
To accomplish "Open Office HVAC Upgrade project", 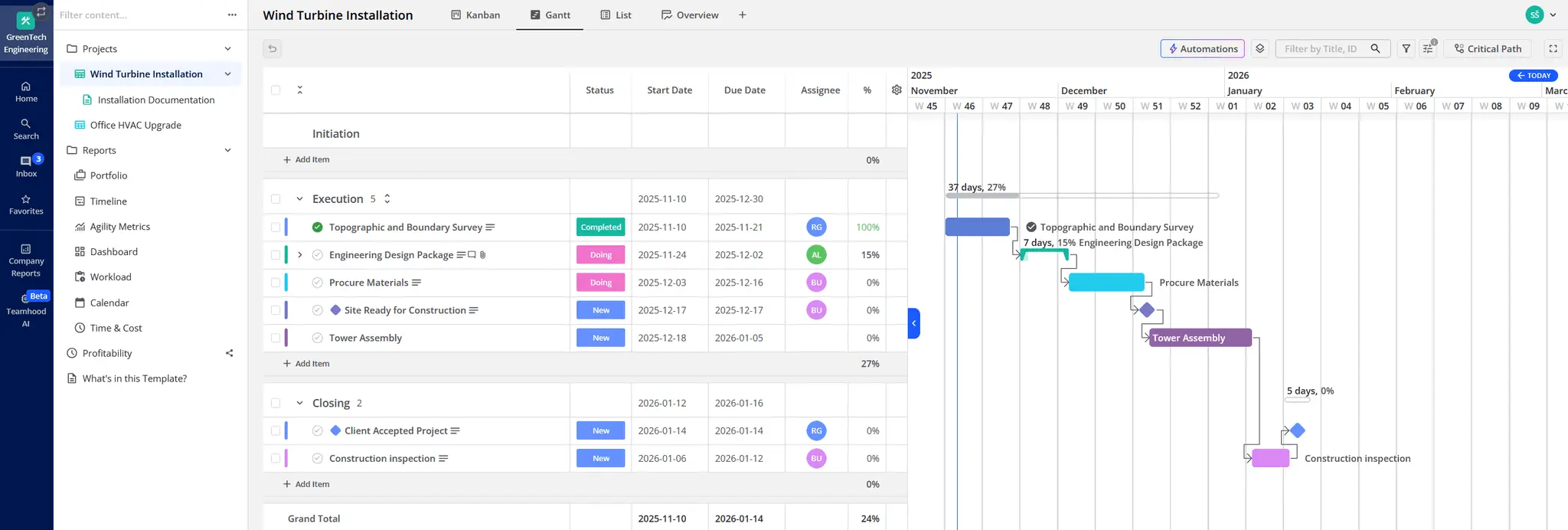I will click(136, 125).
